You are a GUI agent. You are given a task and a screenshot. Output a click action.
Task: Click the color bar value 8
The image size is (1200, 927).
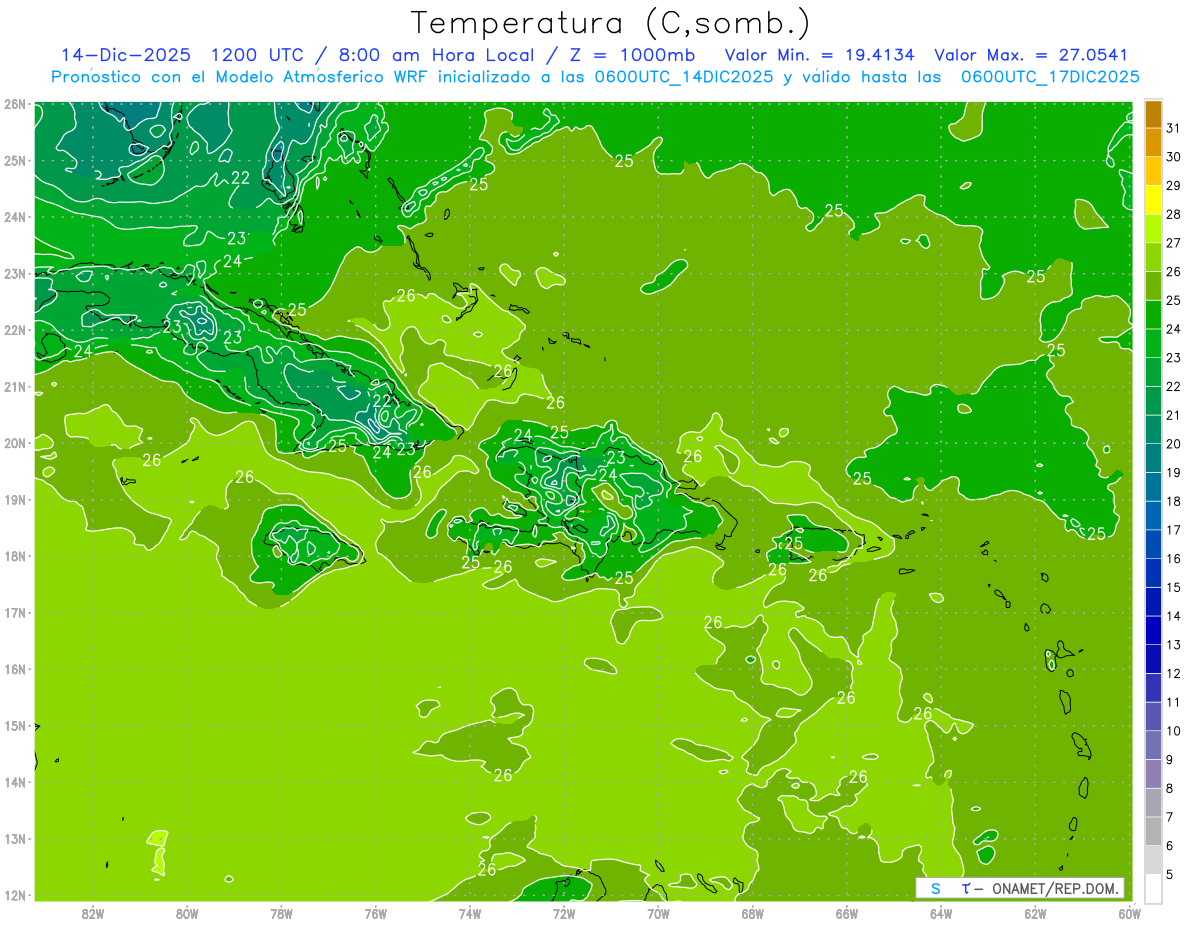[1170, 788]
